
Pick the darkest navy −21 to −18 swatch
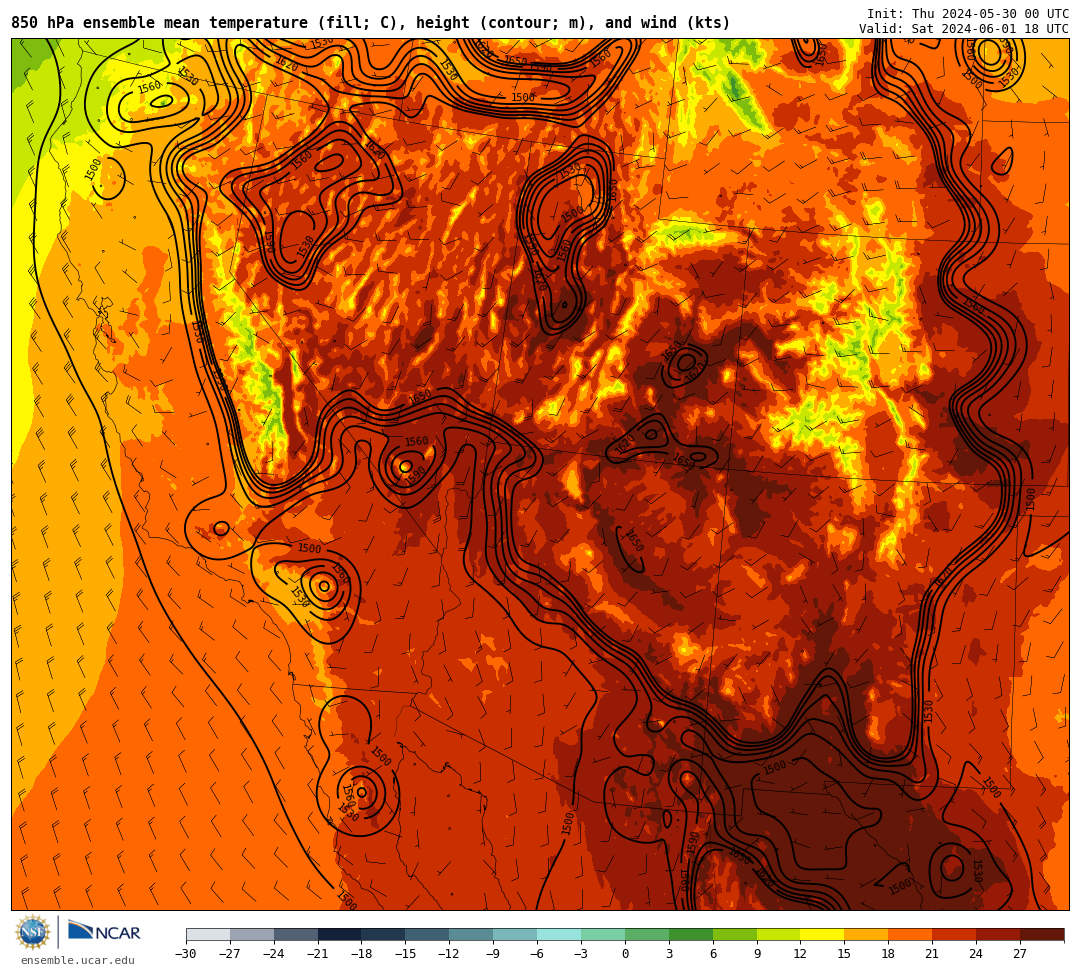pyautogui.click(x=340, y=935)
